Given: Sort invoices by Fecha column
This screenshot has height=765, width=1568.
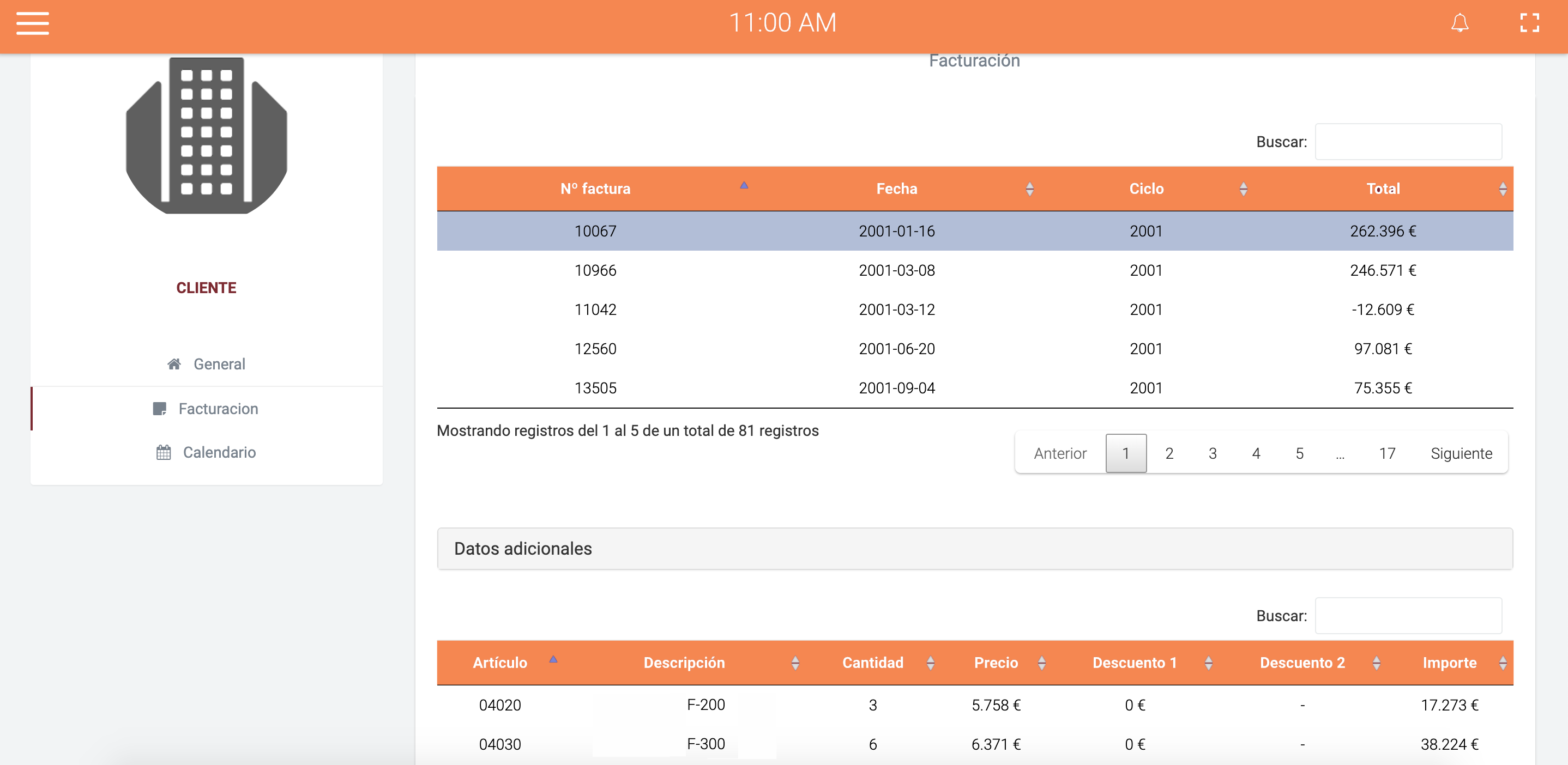Looking at the screenshot, I should click(x=897, y=189).
